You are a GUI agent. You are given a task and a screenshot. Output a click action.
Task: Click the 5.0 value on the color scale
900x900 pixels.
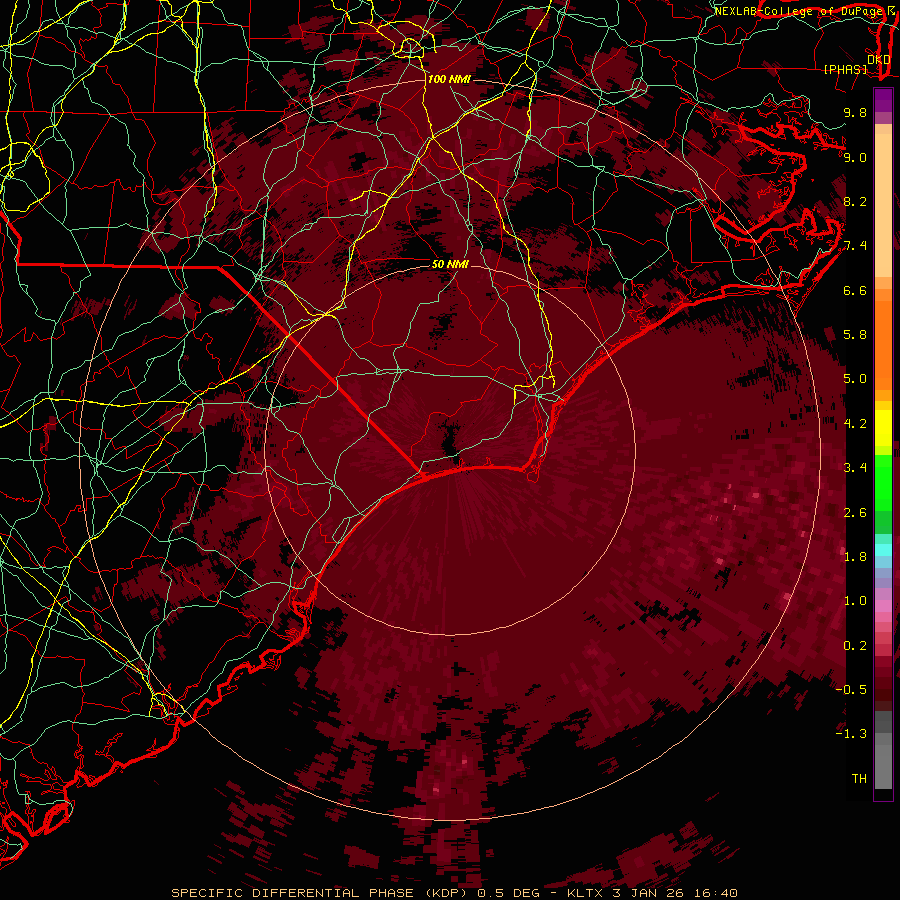point(855,379)
